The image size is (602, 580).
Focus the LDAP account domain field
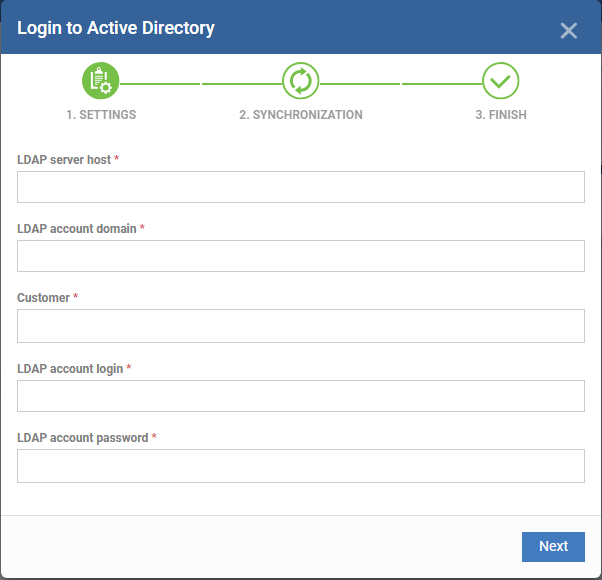coord(301,256)
